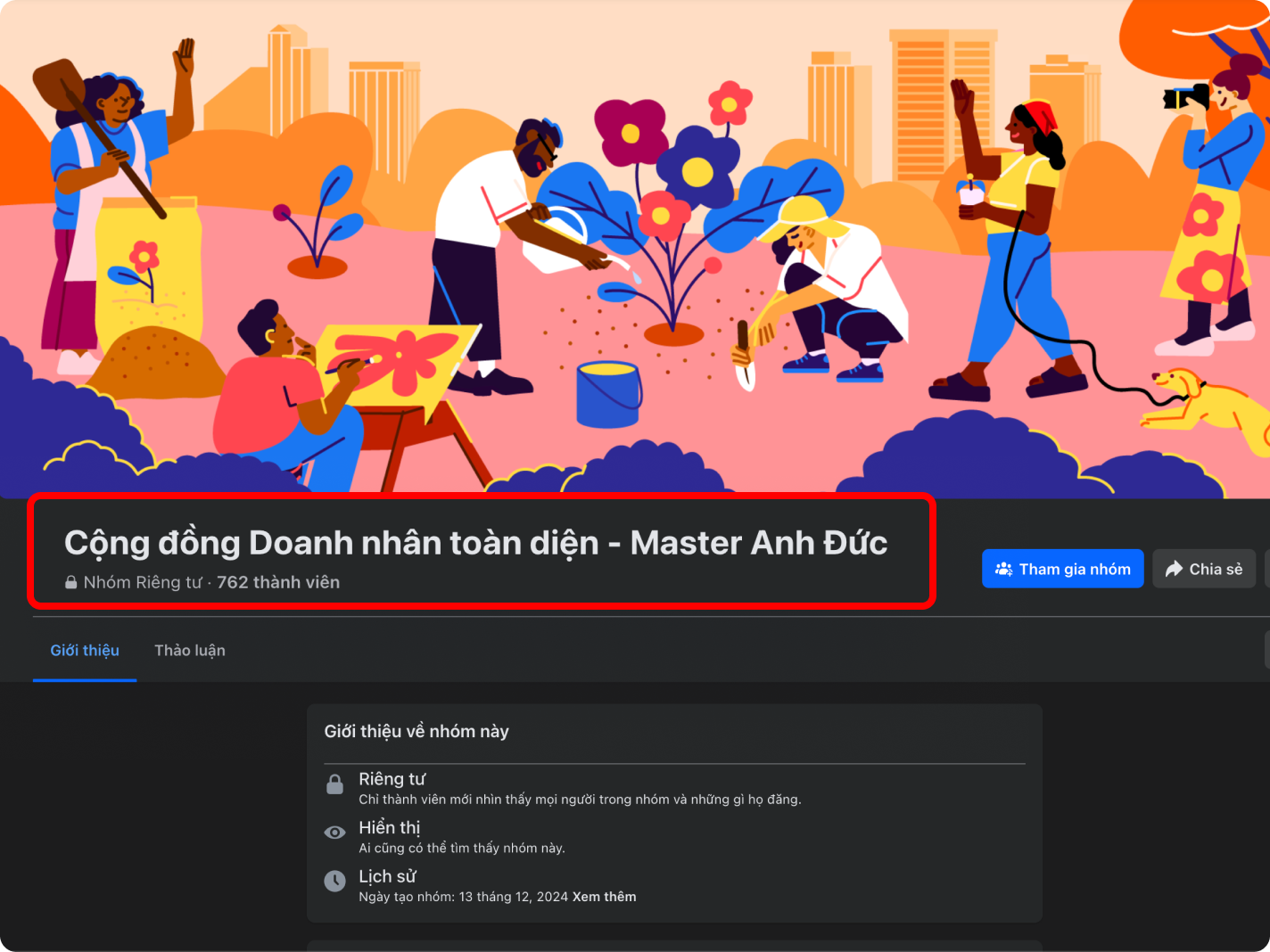Click the eye icon next to Hiển thị
This screenshot has height=952, width=1270.
click(334, 833)
